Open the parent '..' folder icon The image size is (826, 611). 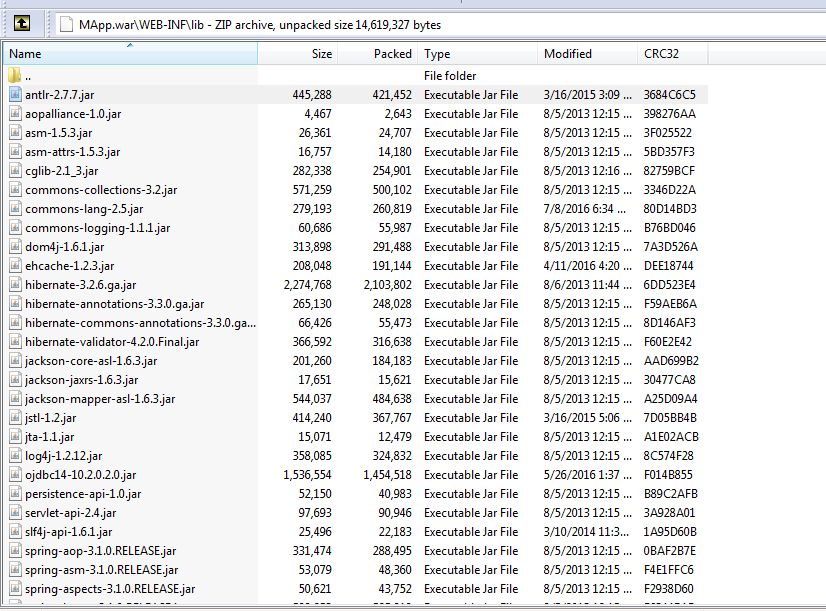pos(15,75)
